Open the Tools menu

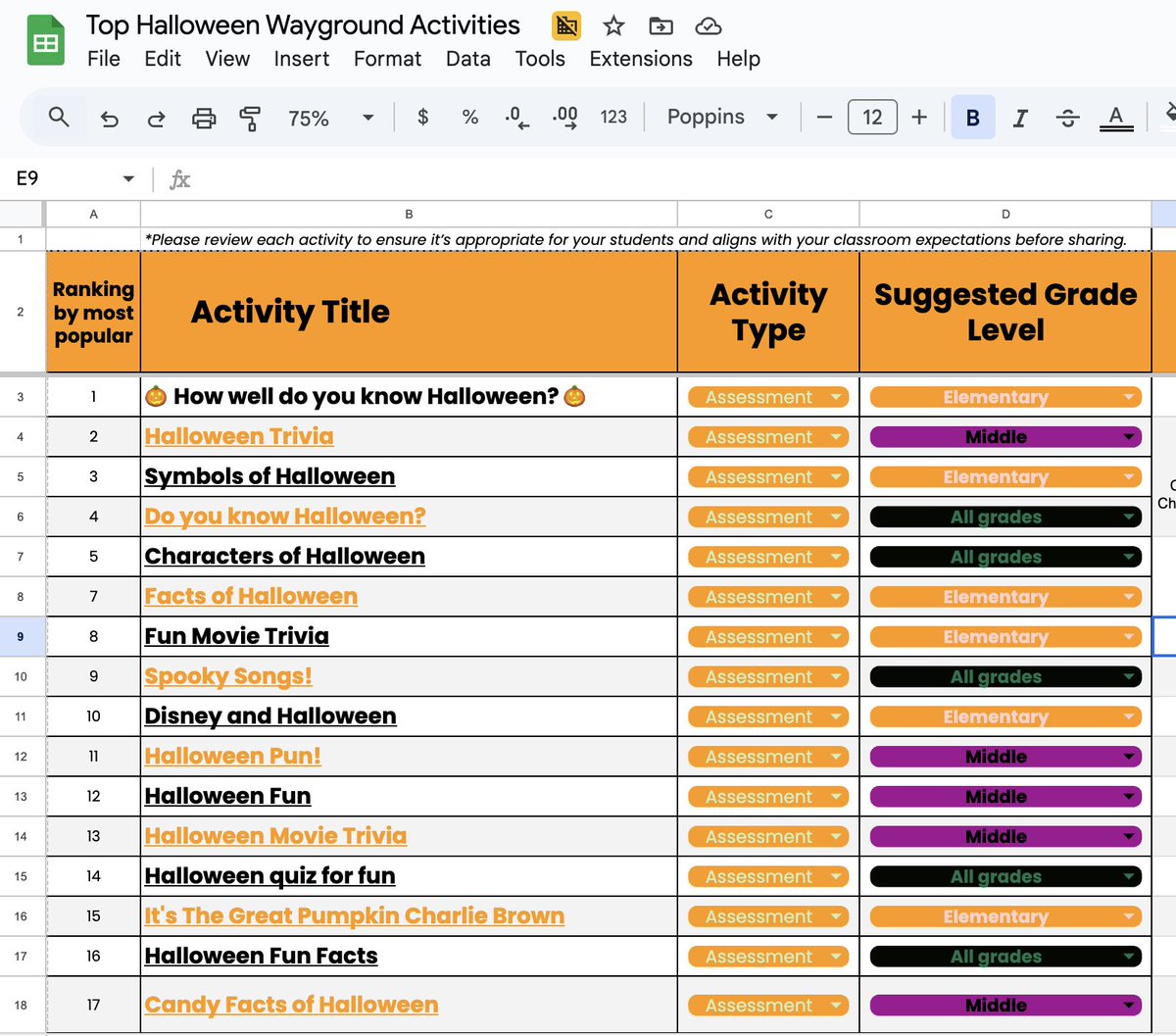tap(541, 59)
